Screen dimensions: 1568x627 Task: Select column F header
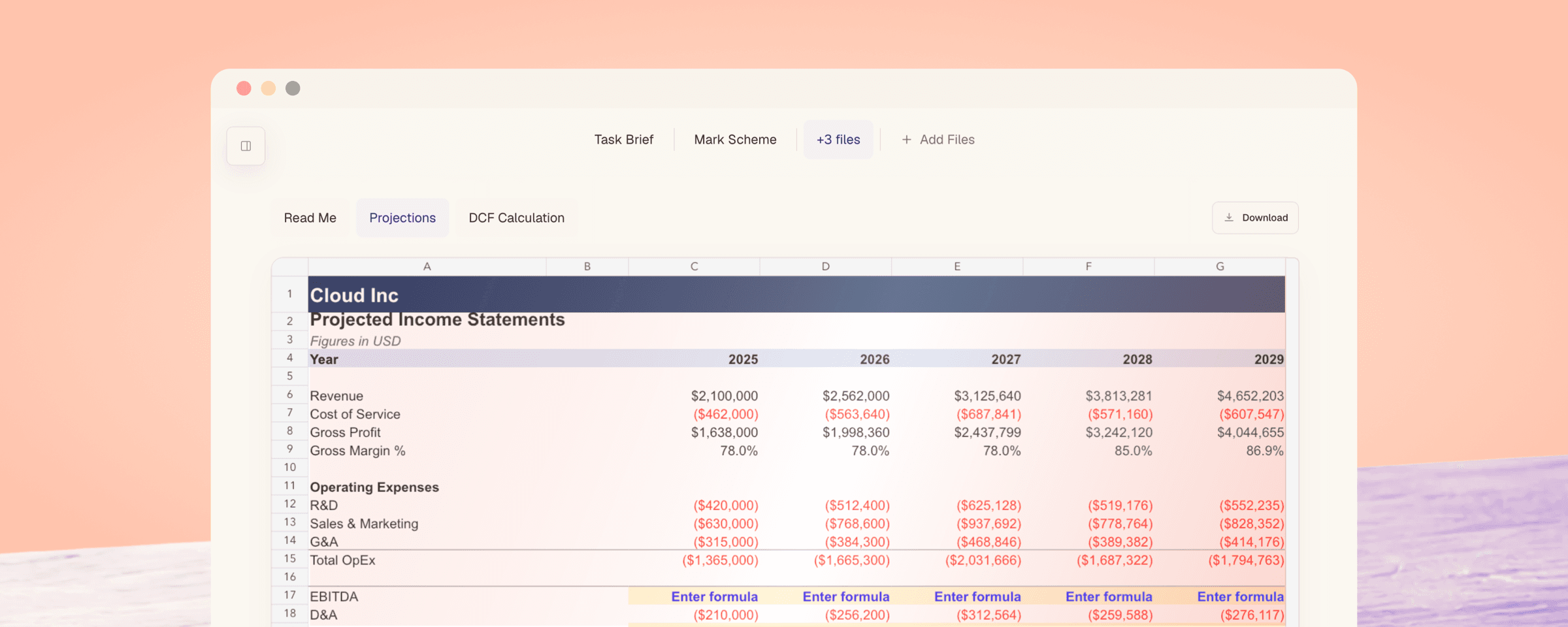tap(1088, 266)
